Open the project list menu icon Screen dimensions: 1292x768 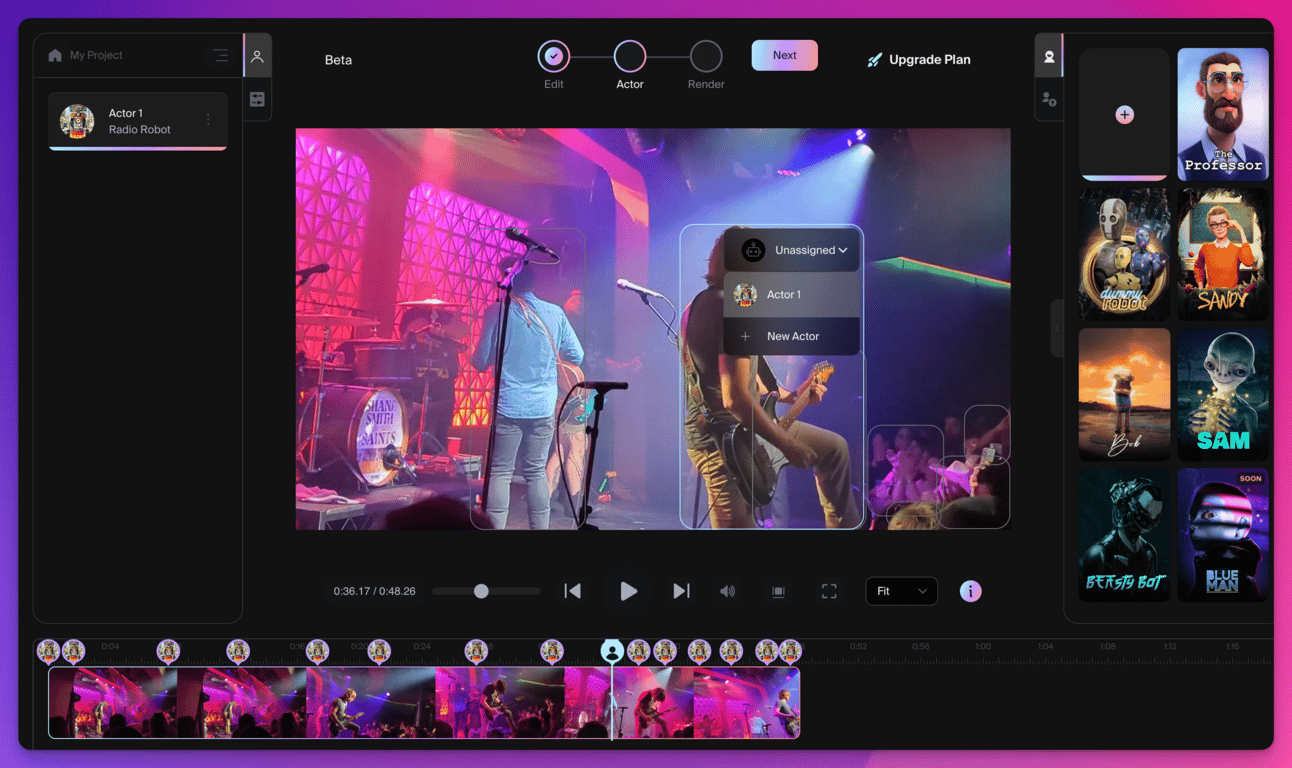(x=220, y=56)
